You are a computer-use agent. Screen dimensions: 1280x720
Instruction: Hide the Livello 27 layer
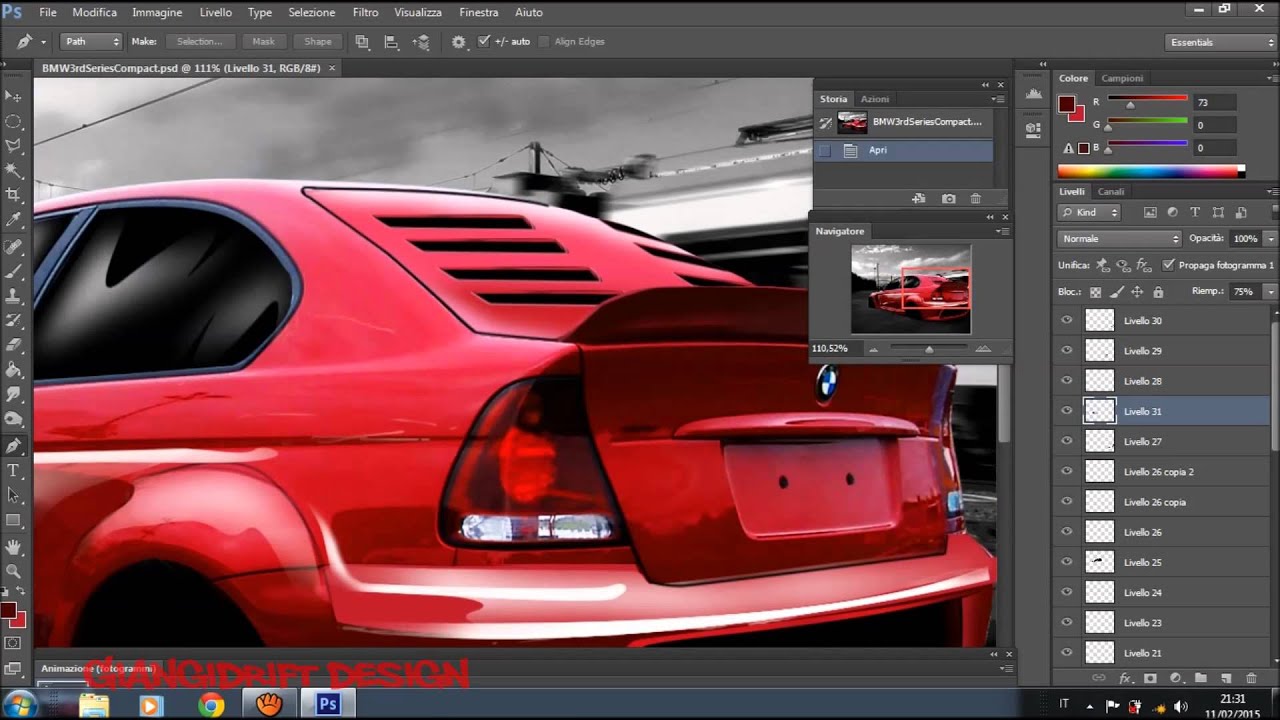(x=1067, y=441)
